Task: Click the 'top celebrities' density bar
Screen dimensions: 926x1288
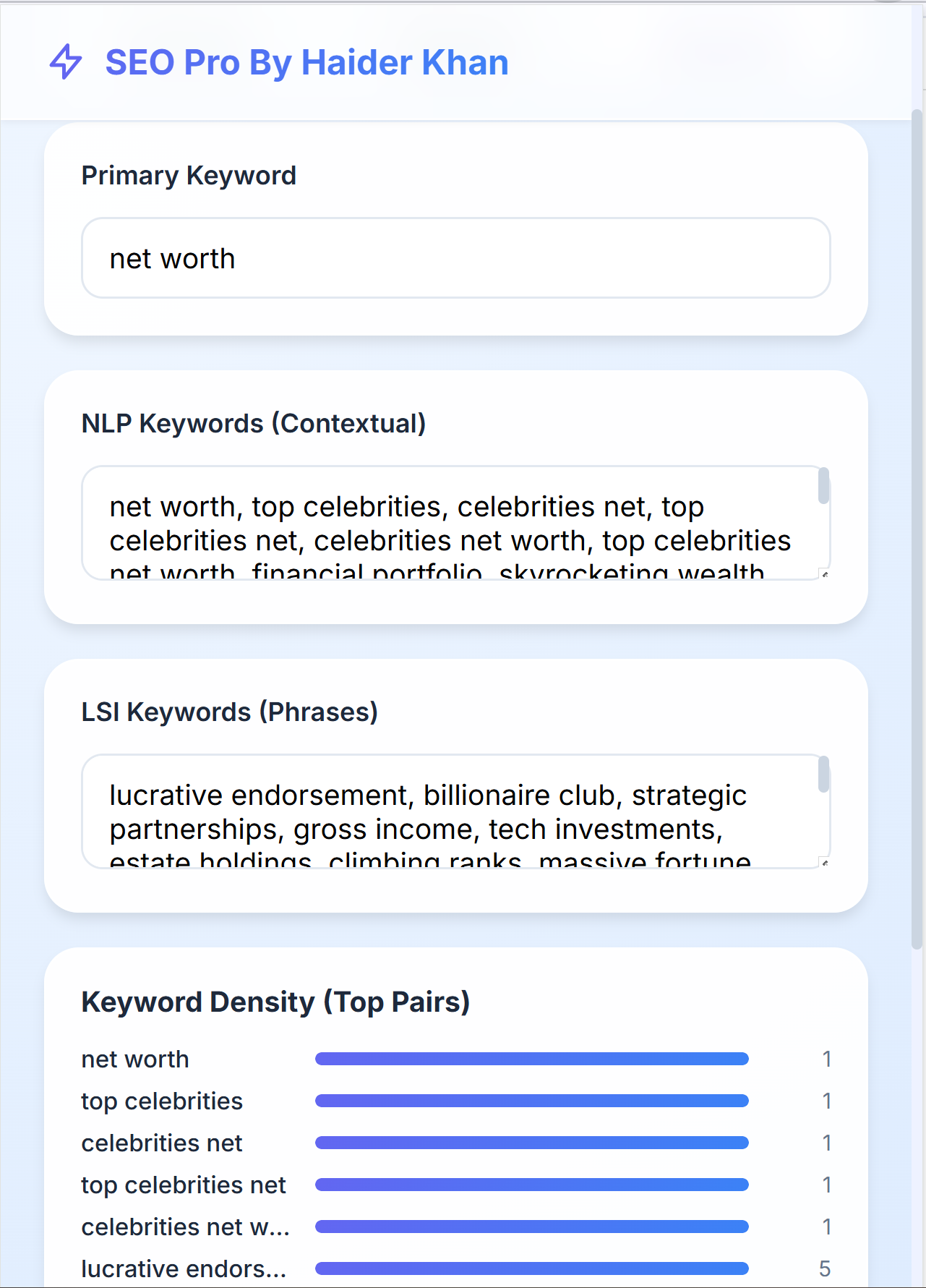Action: [x=531, y=1101]
